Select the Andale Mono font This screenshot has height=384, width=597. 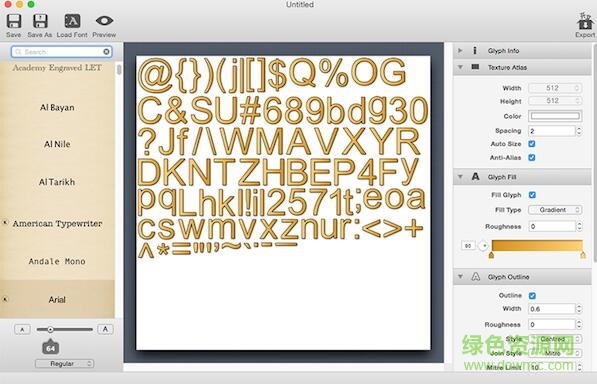tap(57, 261)
